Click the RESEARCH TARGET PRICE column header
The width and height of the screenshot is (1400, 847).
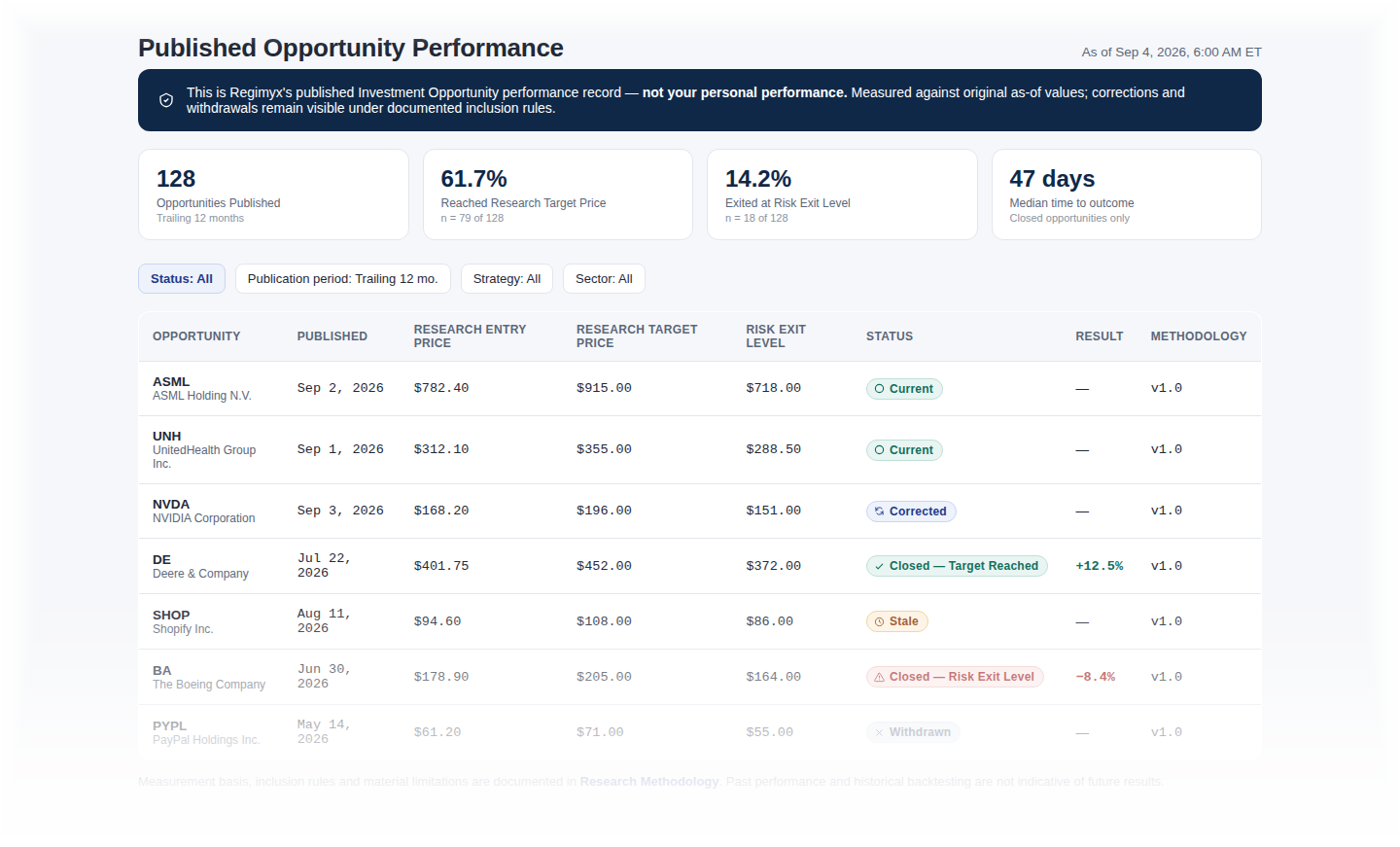637,336
